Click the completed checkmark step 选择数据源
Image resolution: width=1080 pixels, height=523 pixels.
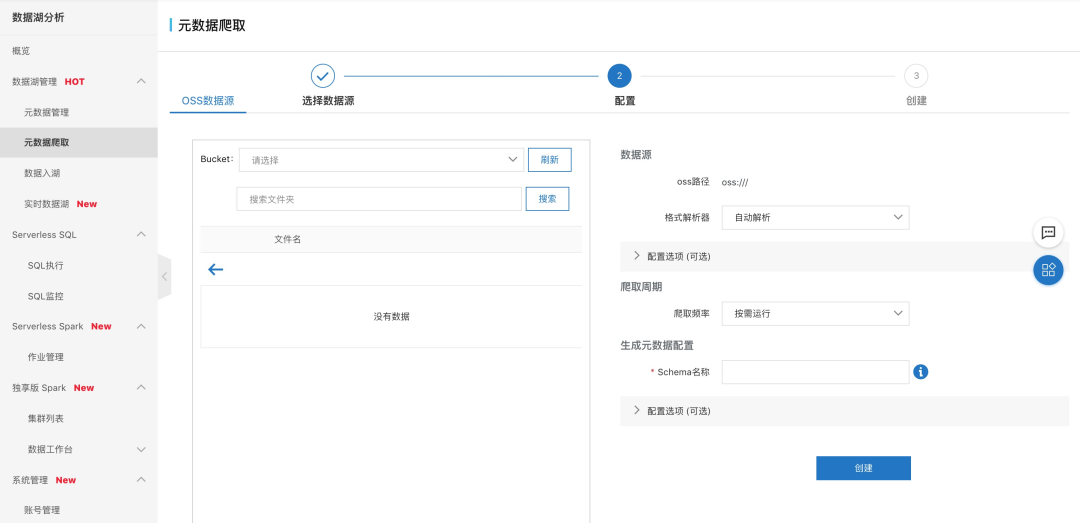point(322,76)
